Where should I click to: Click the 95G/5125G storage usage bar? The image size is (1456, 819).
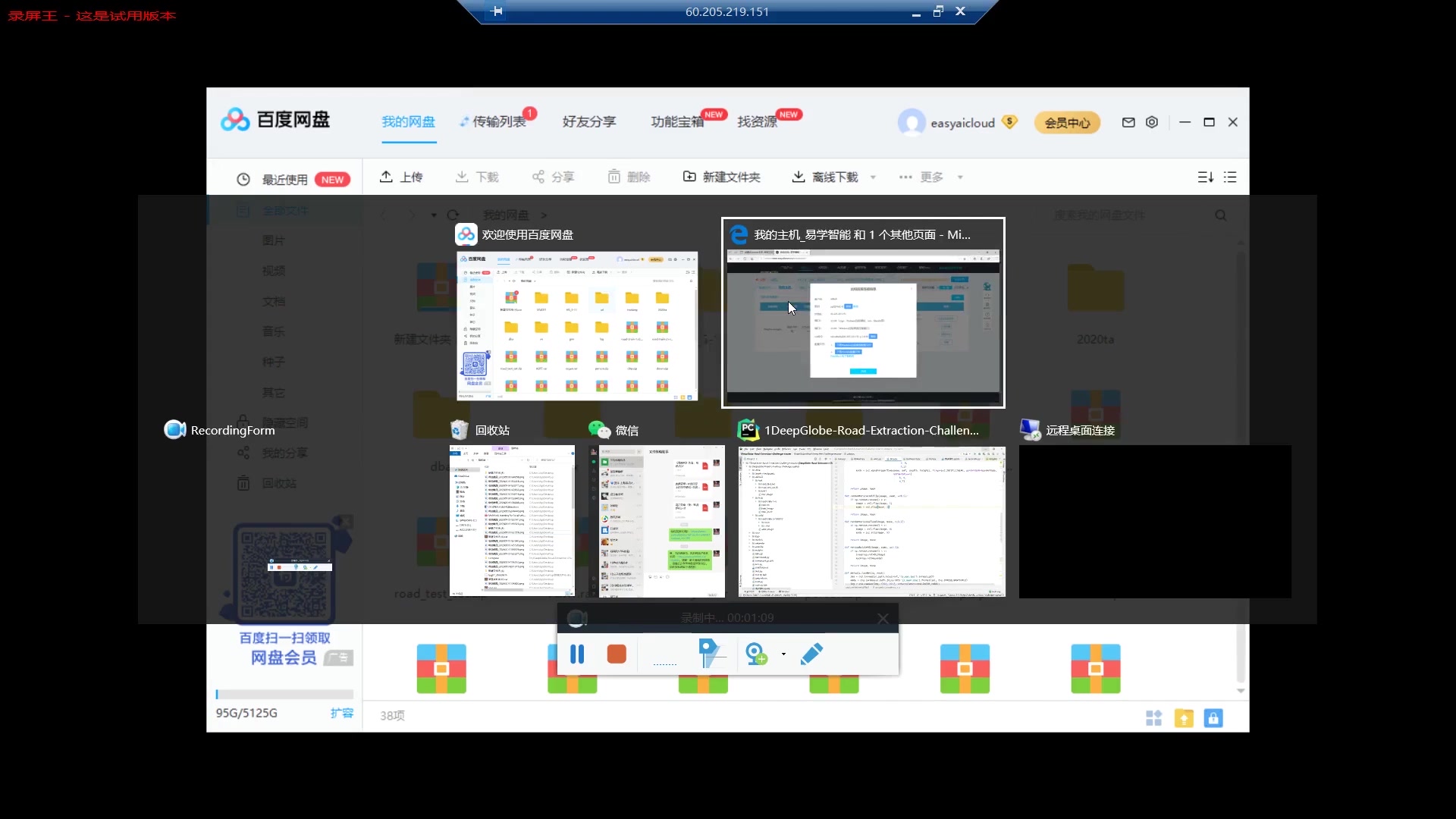(x=284, y=694)
